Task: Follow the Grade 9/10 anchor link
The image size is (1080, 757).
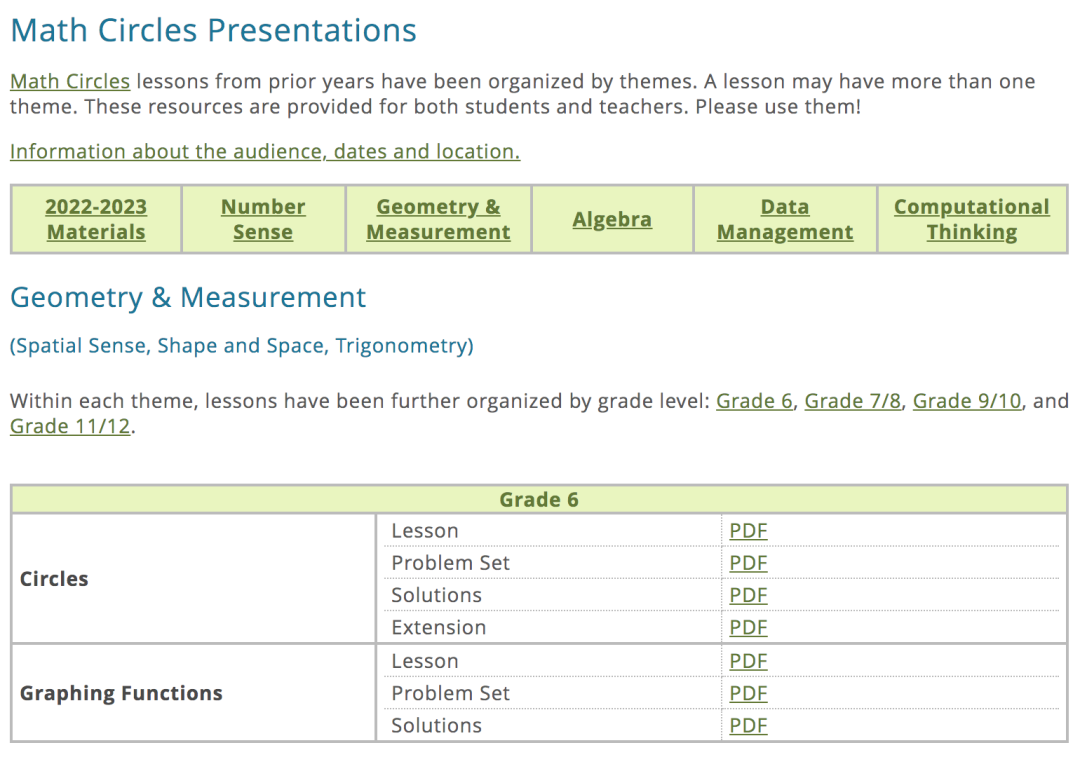Action: point(967,401)
